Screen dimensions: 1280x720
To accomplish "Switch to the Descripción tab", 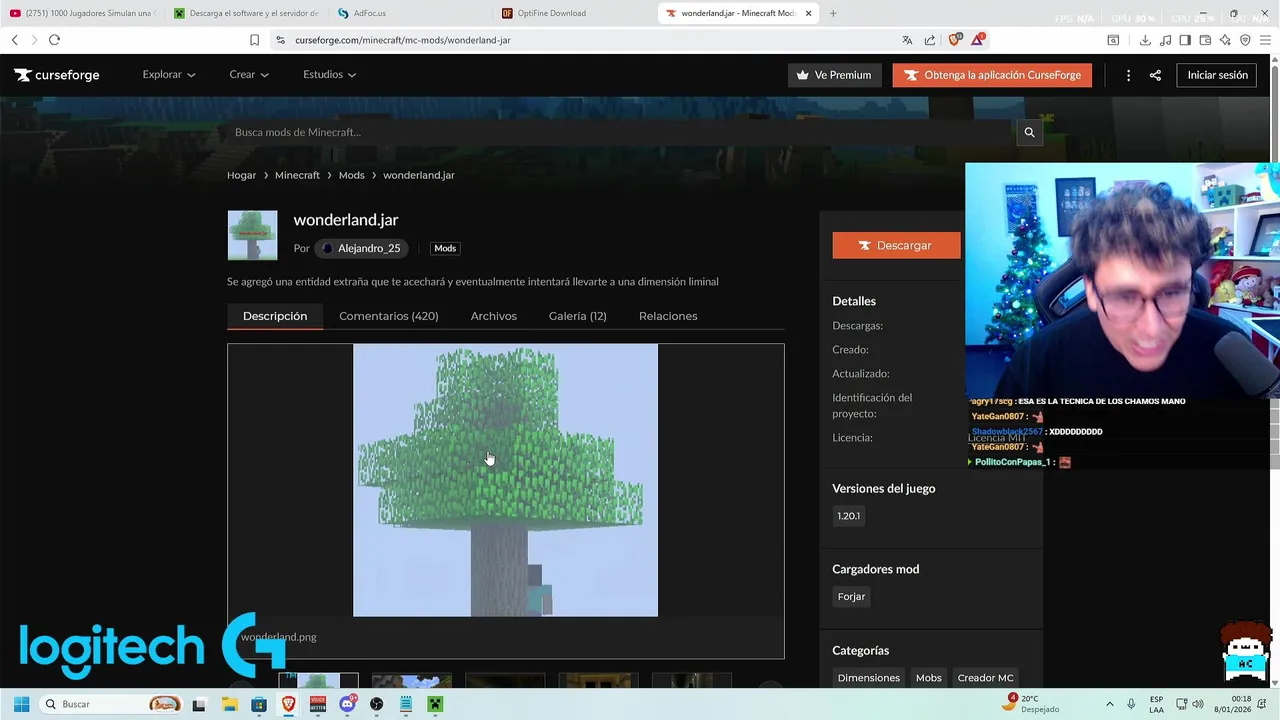I will (x=275, y=316).
